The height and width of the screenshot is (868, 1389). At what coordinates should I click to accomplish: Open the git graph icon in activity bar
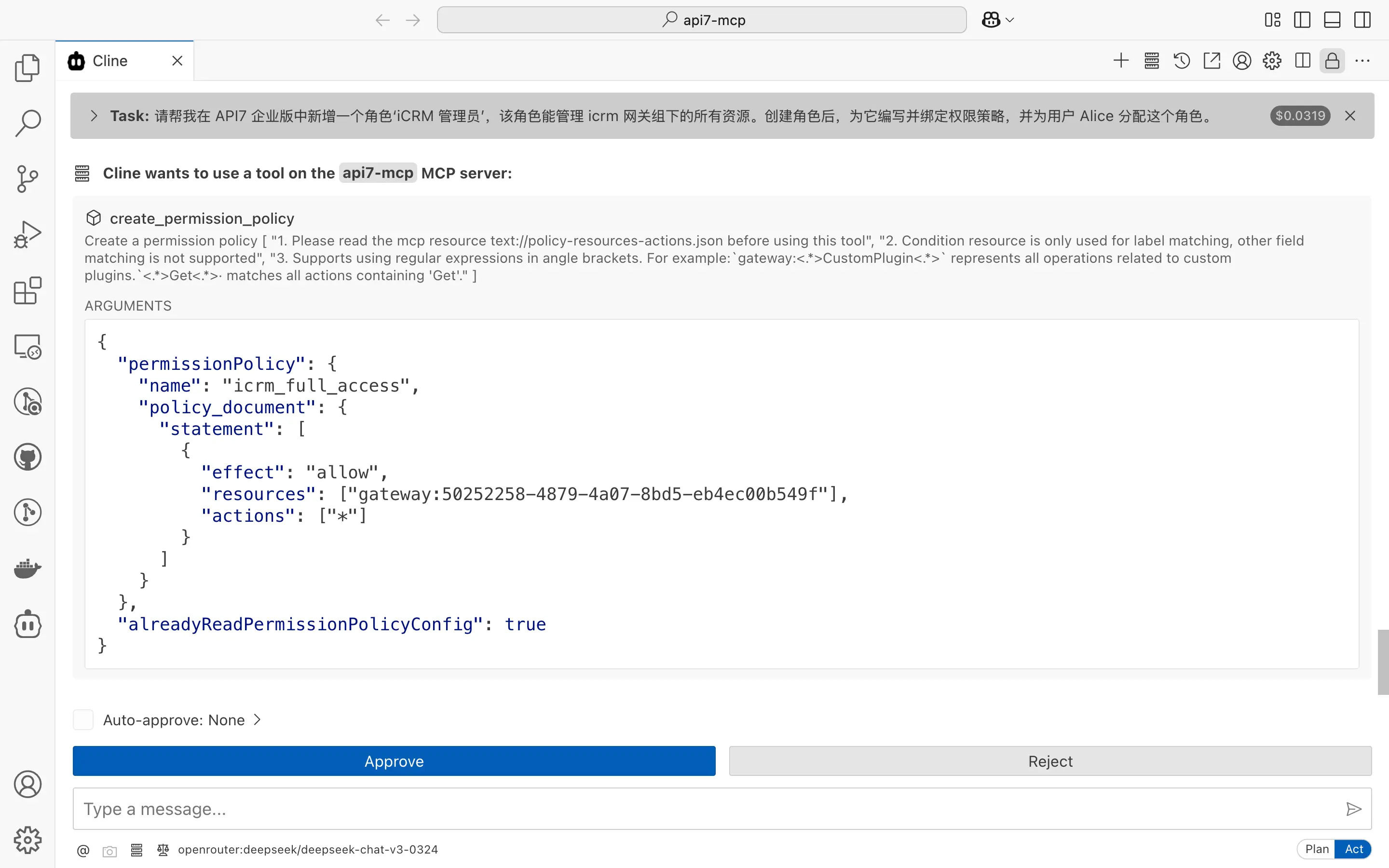coord(27,513)
